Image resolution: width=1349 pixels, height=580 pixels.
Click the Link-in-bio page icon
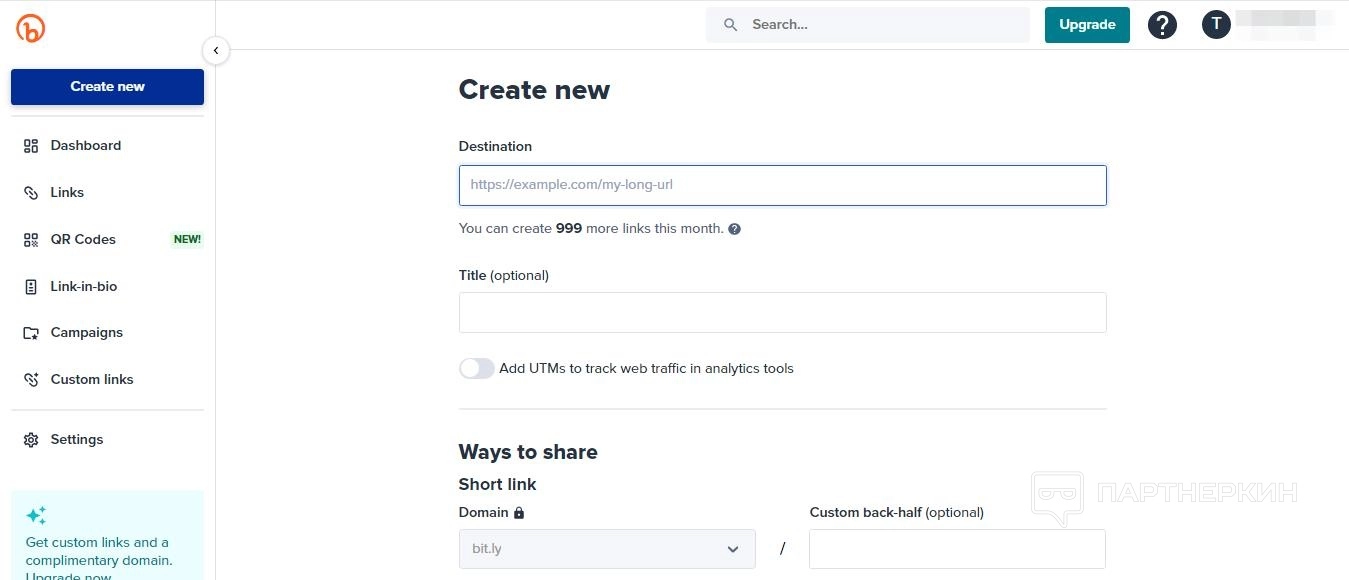pyautogui.click(x=31, y=287)
